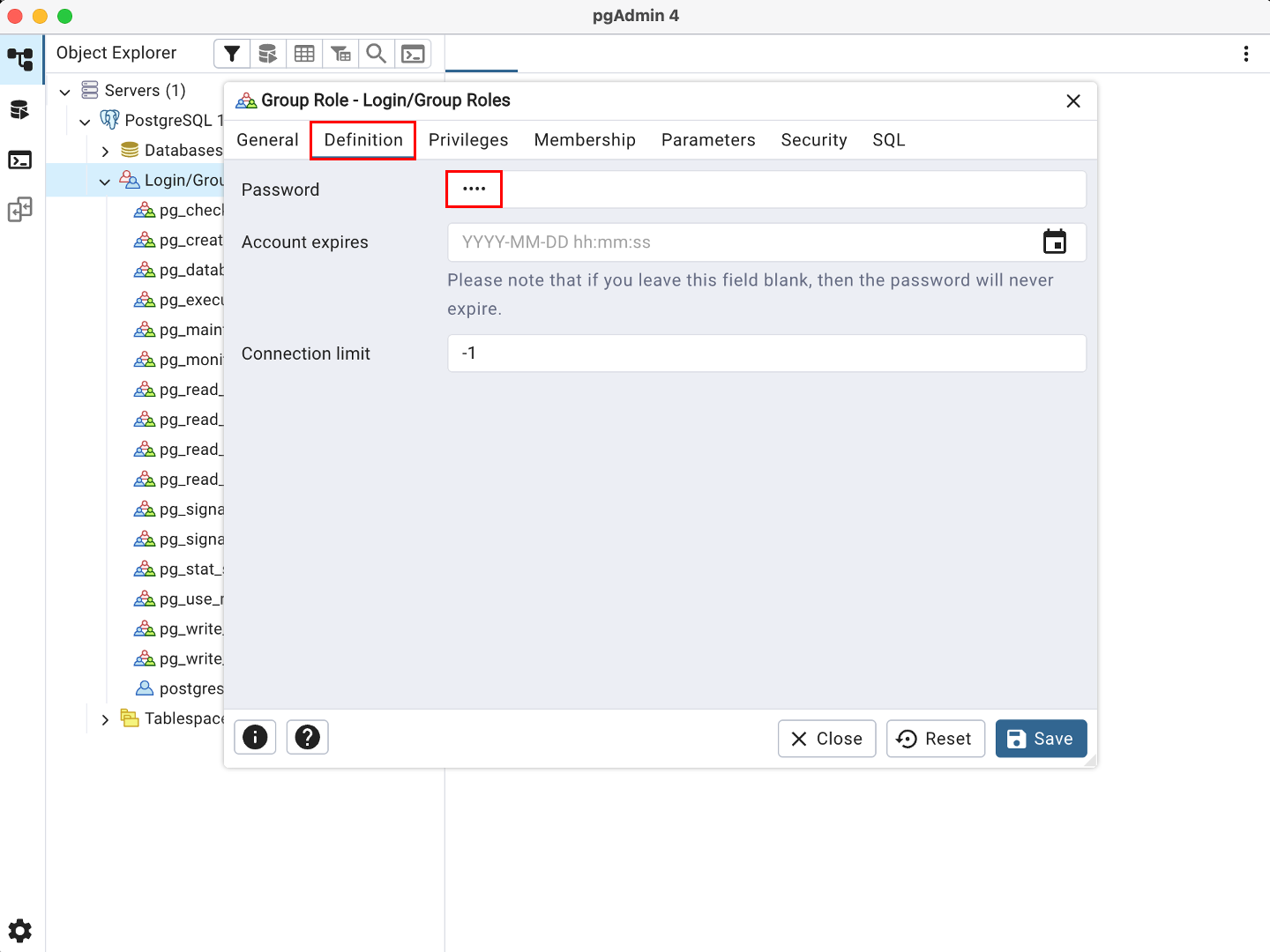Click the Search Objects magnifier icon
Screen dimensions: 1270x952
point(377,54)
